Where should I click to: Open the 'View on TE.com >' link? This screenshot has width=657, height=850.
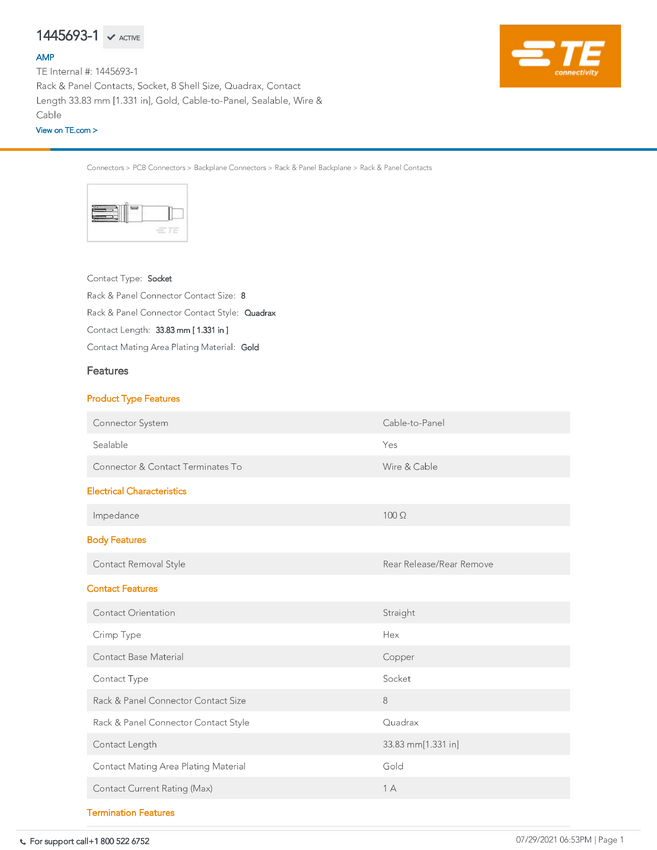pos(67,130)
